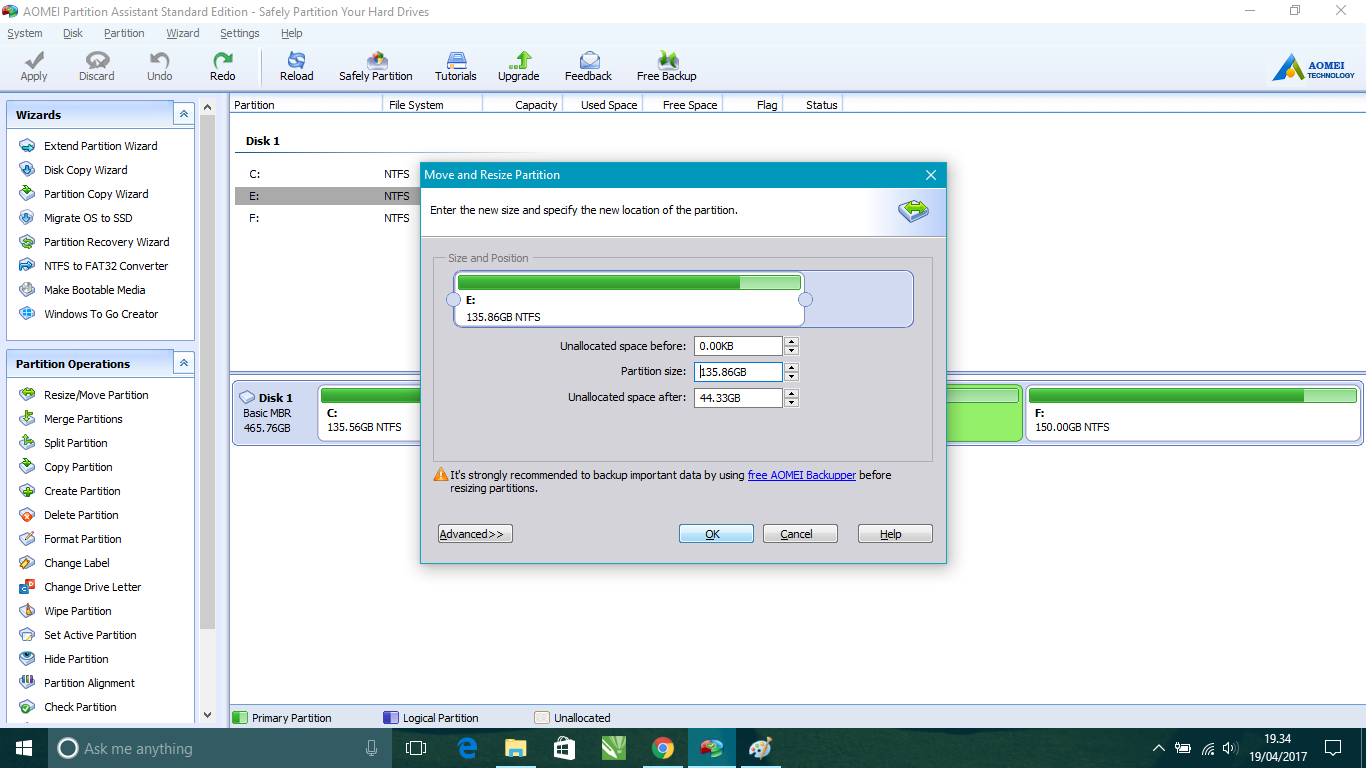The height and width of the screenshot is (768, 1366).
Task: Click Unallocated space after field
Action: 738,398
